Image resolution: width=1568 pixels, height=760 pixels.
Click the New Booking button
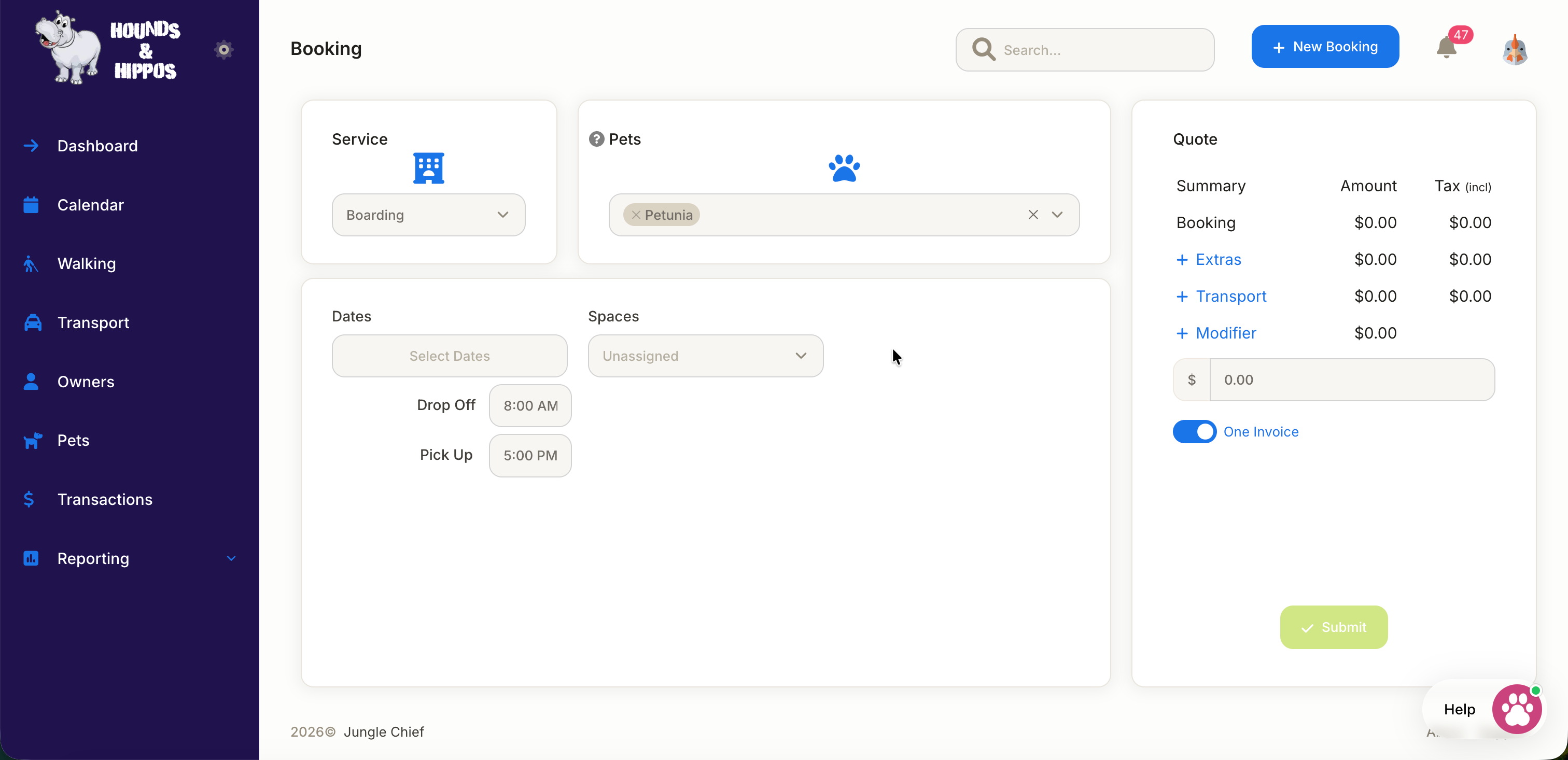(1324, 47)
